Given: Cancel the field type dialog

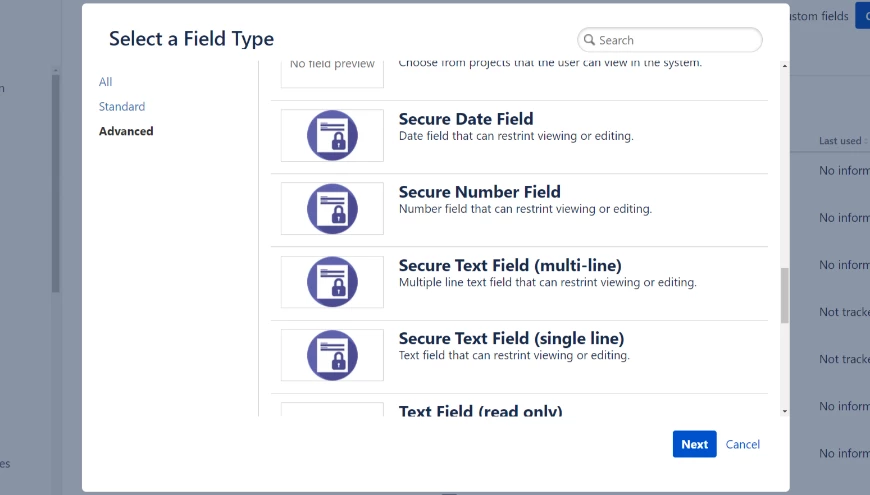Looking at the screenshot, I should click(x=742, y=445).
